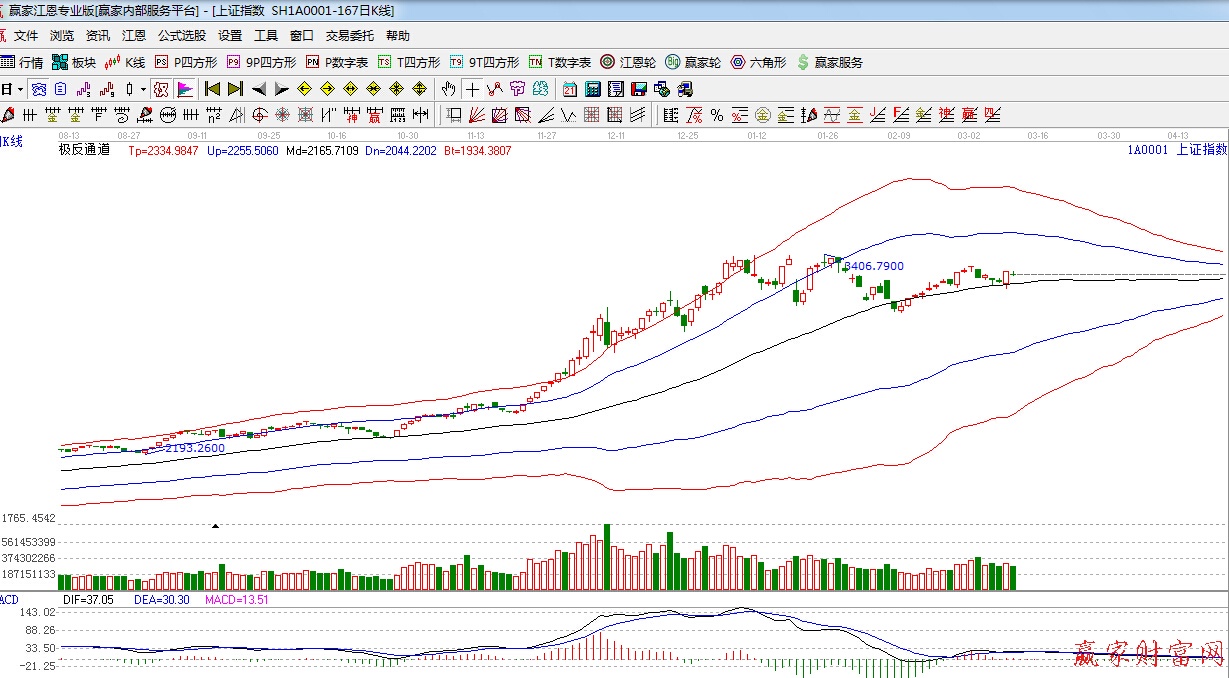Open the 江恩 menu
The width and height of the screenshot is (1229, 678).
click(134, 36)
